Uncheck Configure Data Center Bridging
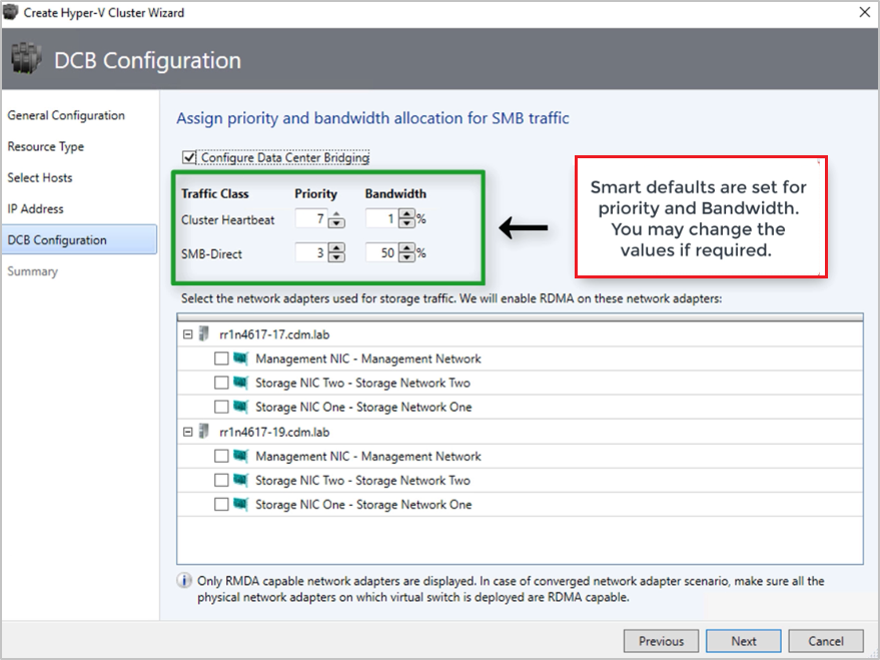 [187, 157]
